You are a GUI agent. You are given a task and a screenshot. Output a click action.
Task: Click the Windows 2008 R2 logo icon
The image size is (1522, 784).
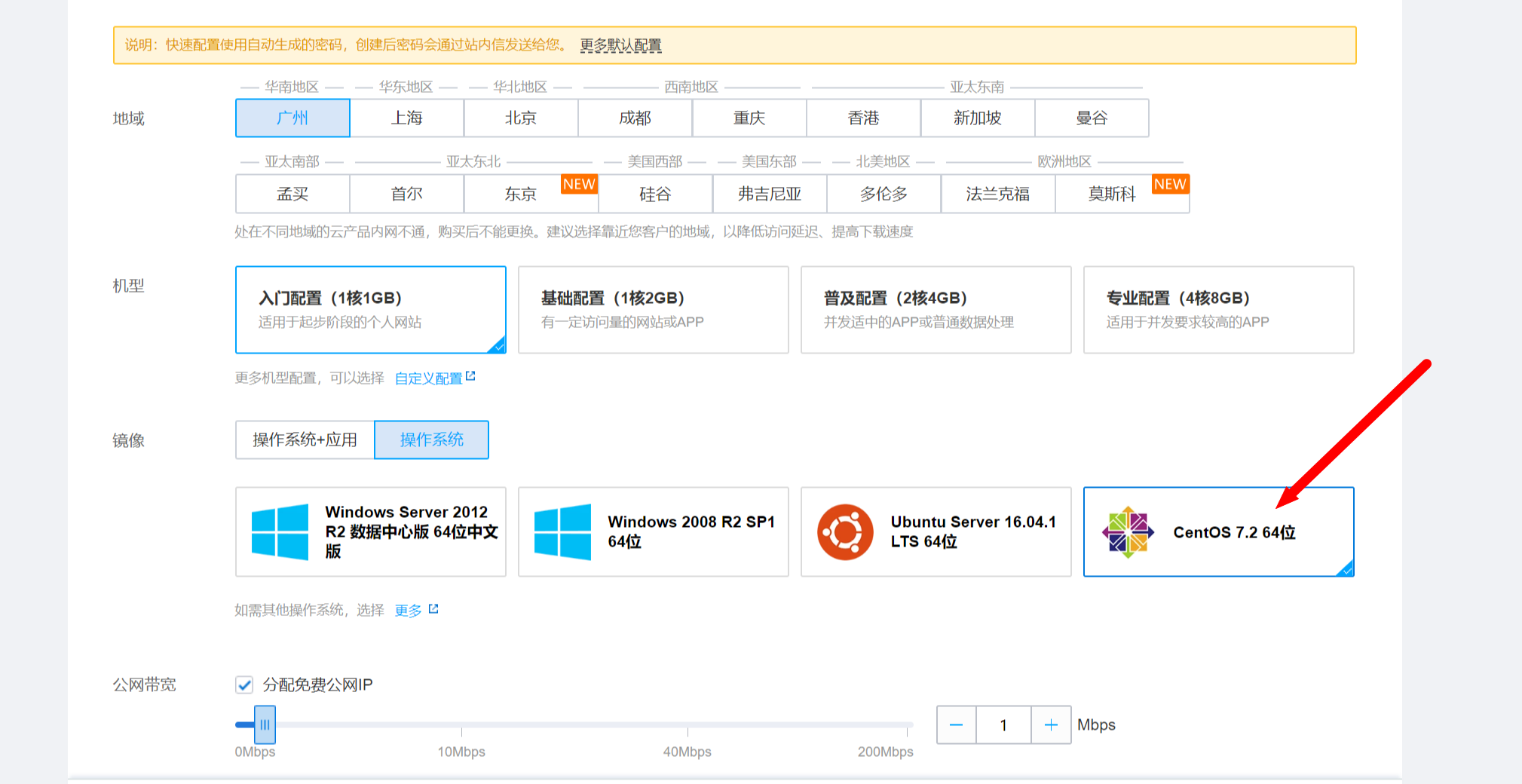tap(564, 531)
